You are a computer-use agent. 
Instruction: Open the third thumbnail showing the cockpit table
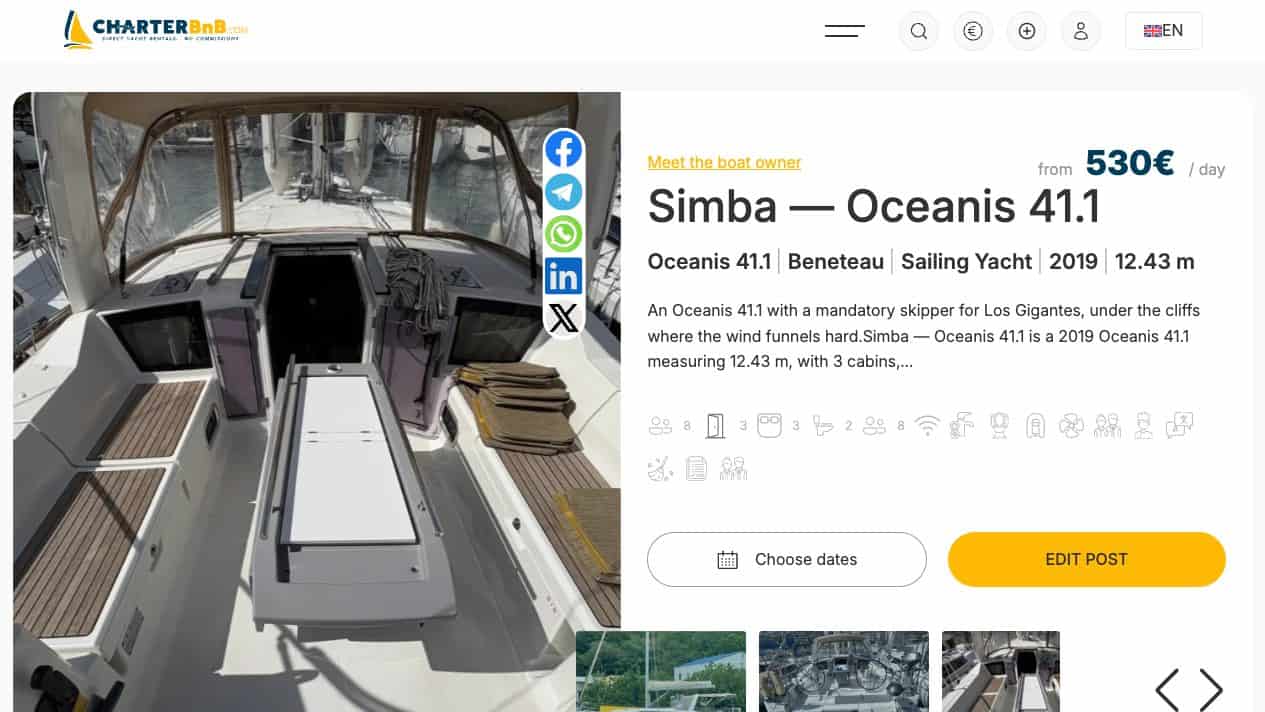[x=1001, y=671]
